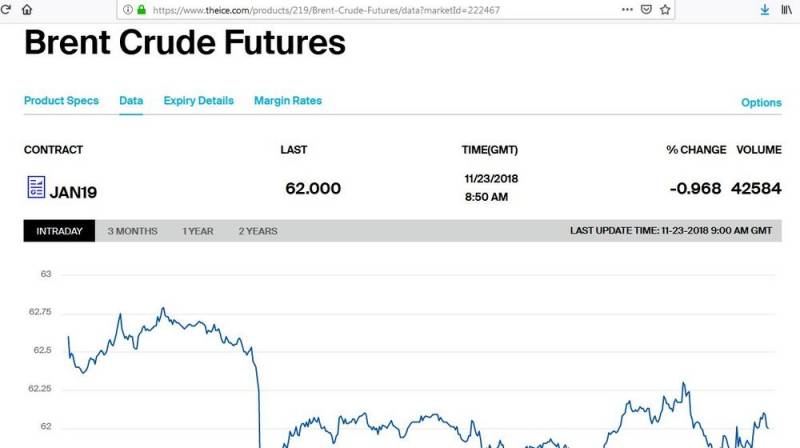Show site information icon in address bar
The image size is (800, 448).
128,10
